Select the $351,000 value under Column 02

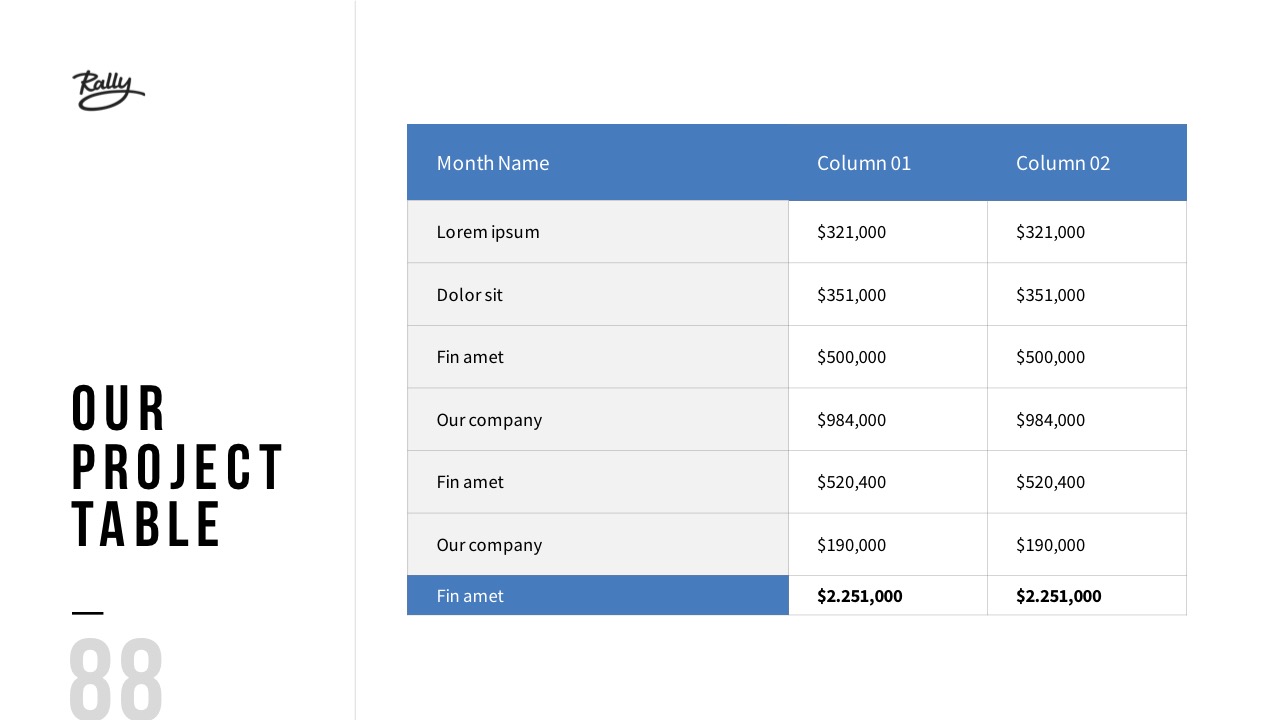[x=1050, y=295]
